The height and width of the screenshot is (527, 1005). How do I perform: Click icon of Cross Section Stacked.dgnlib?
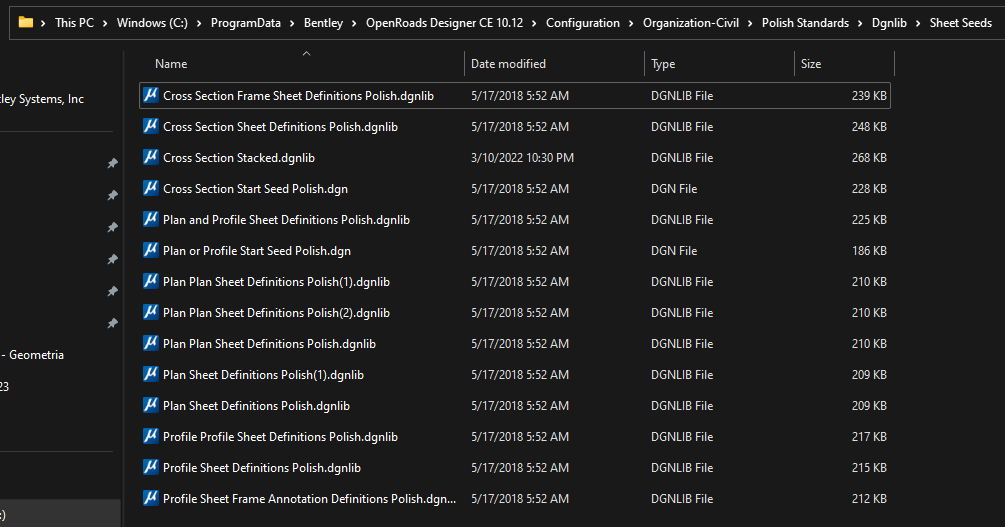(x=151, y=158)
